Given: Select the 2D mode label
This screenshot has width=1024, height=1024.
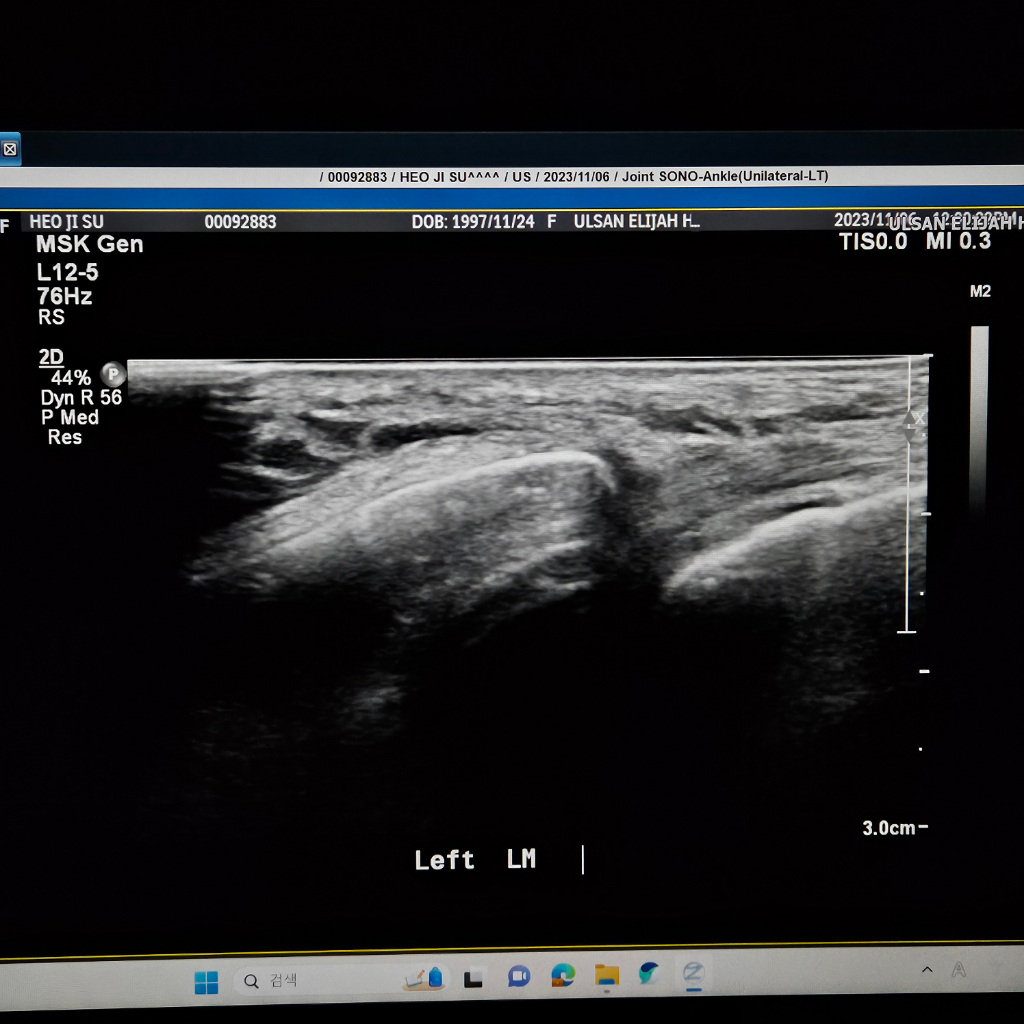Looking at the screenshot, I should point(50,357).
